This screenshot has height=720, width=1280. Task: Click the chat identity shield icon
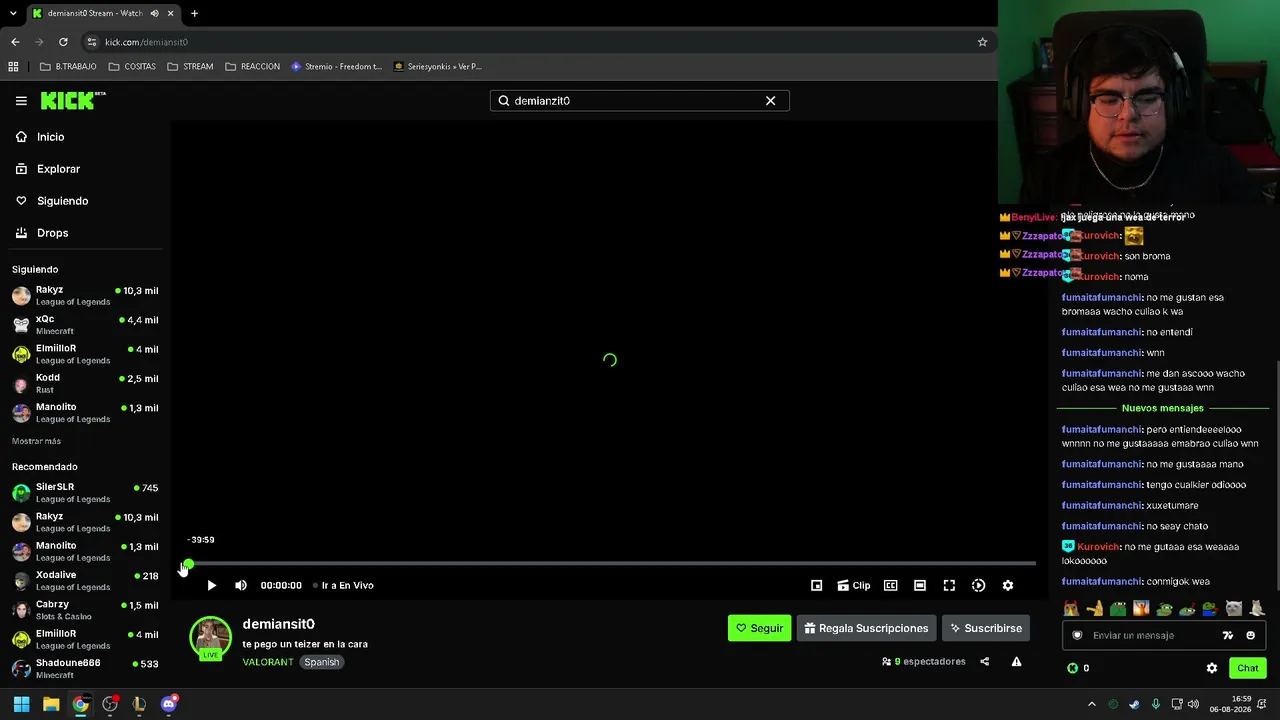click(x=1077, y=635)
